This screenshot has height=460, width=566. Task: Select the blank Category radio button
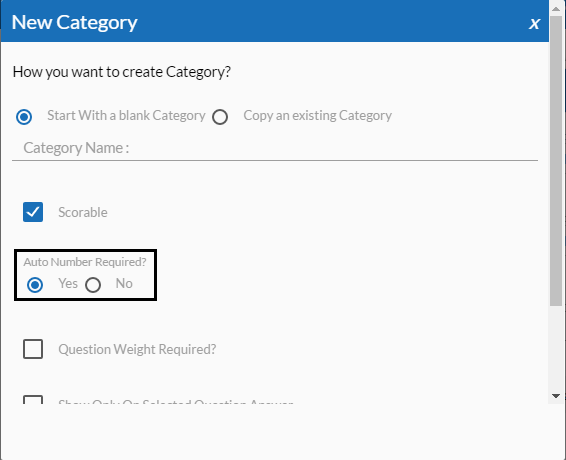pos(24,117)
